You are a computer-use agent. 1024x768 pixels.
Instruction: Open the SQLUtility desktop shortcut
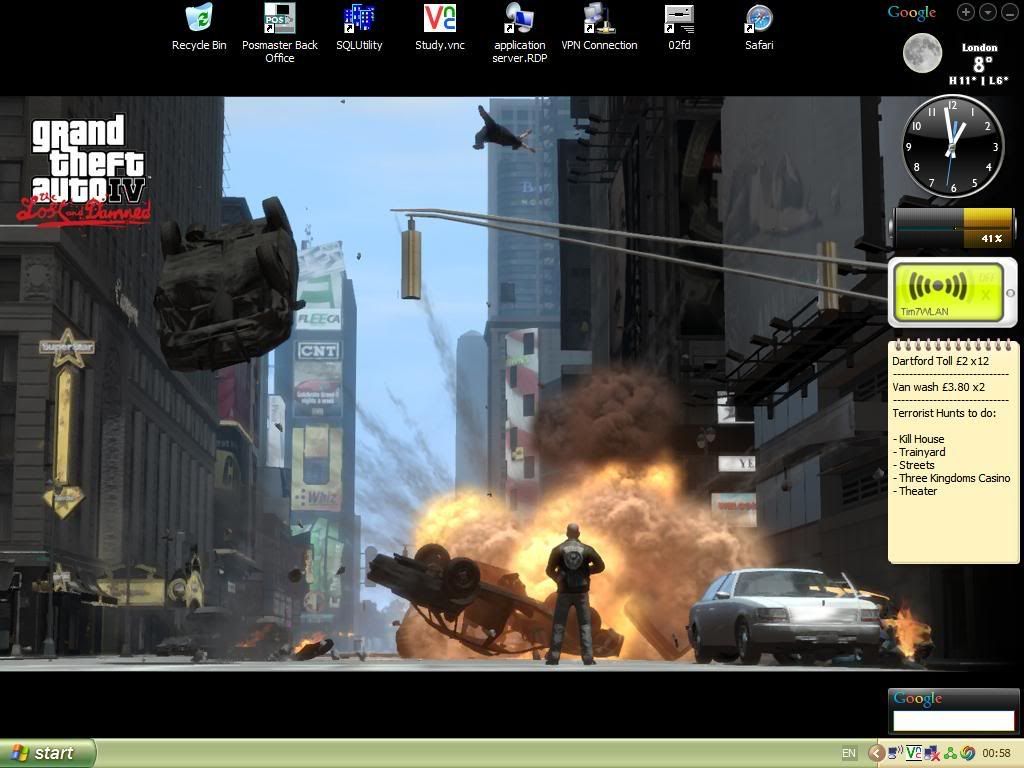coord(359,27)
